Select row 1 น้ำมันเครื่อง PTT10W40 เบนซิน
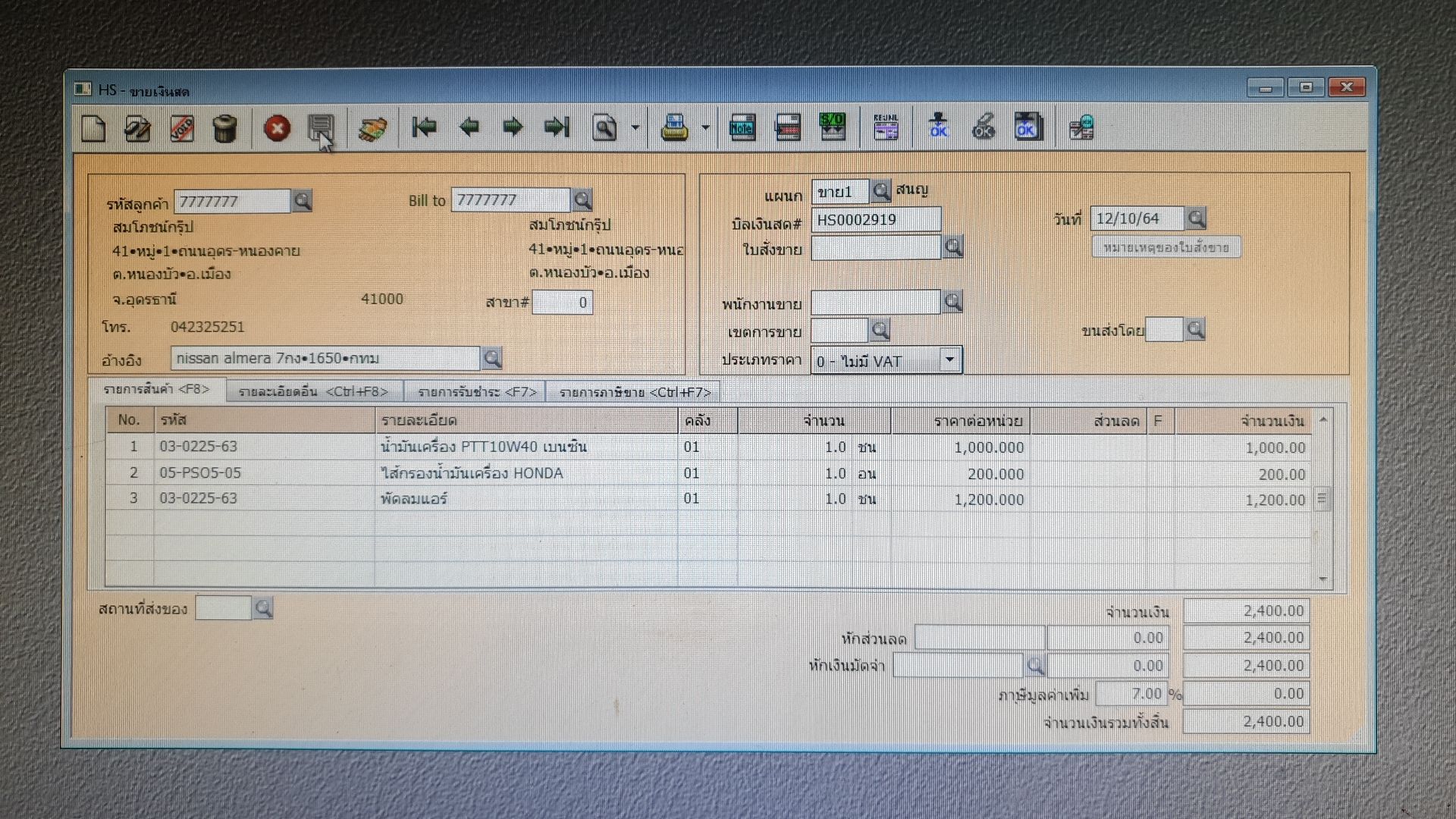The height and width of the screenshot is (819, 1456). [708, 447]
